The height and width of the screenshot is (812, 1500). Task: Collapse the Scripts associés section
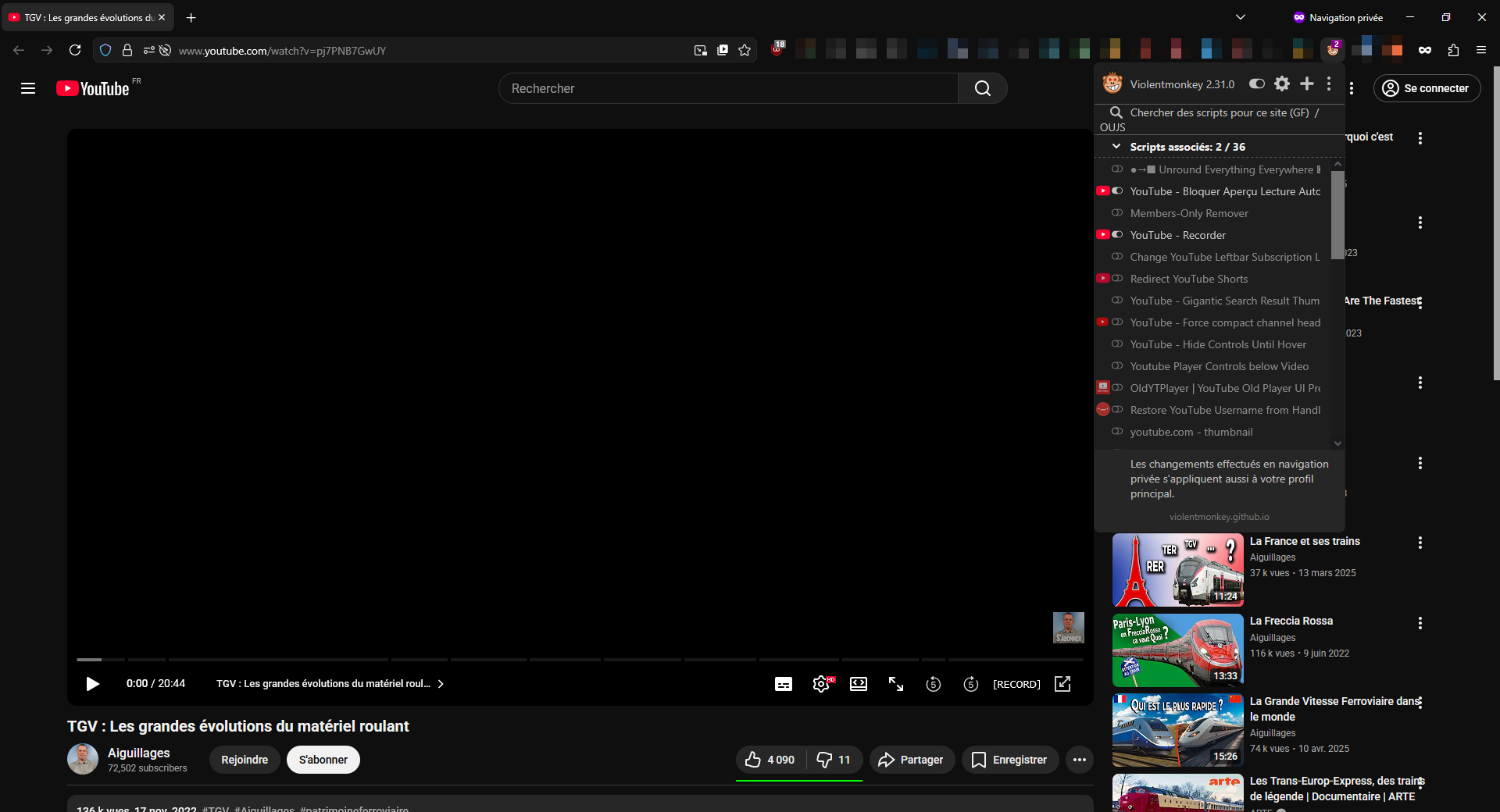click(x=1116, y=147)
